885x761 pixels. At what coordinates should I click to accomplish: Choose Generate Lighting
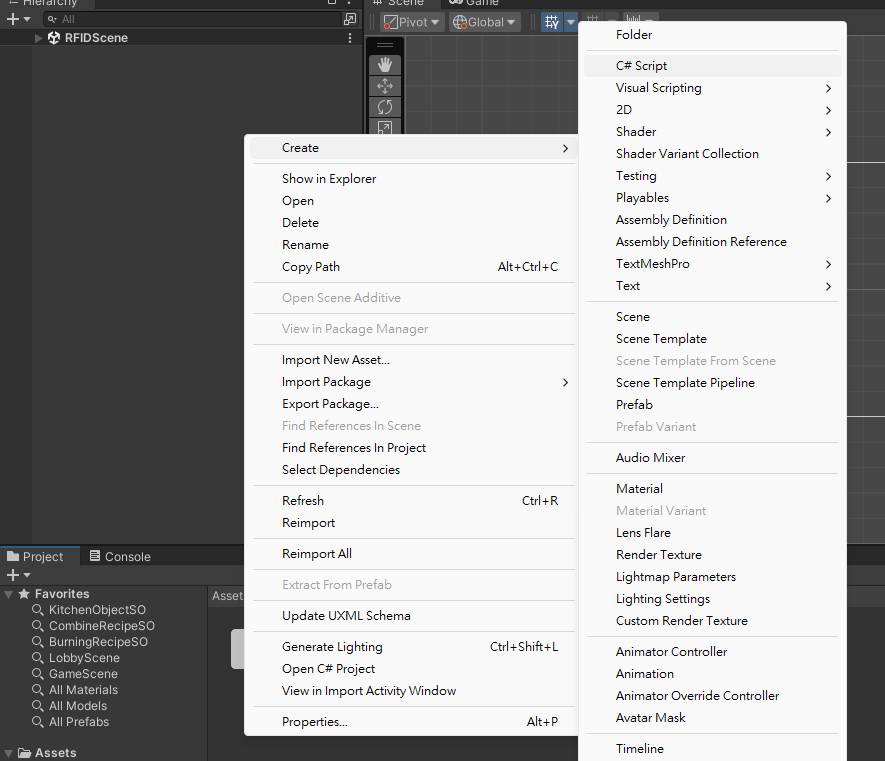[414, 647]
